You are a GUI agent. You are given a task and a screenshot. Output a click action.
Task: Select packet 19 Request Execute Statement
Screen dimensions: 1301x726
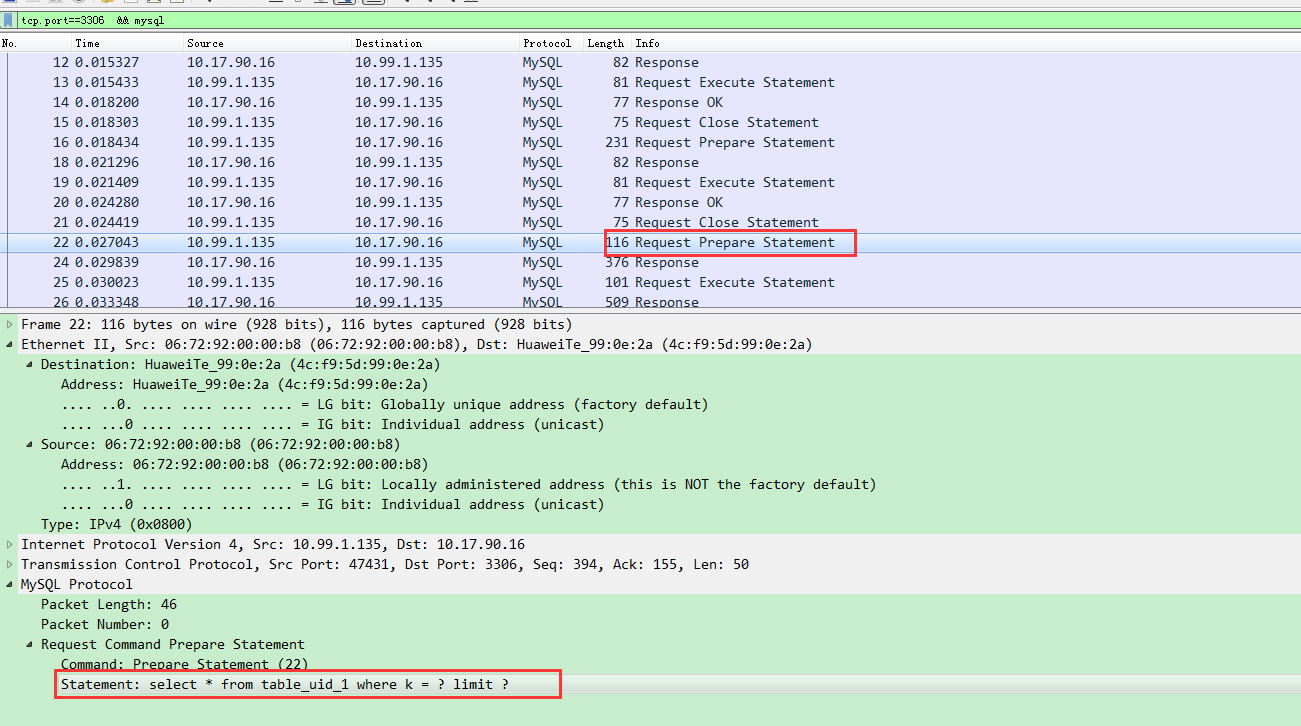coord(650,182)
